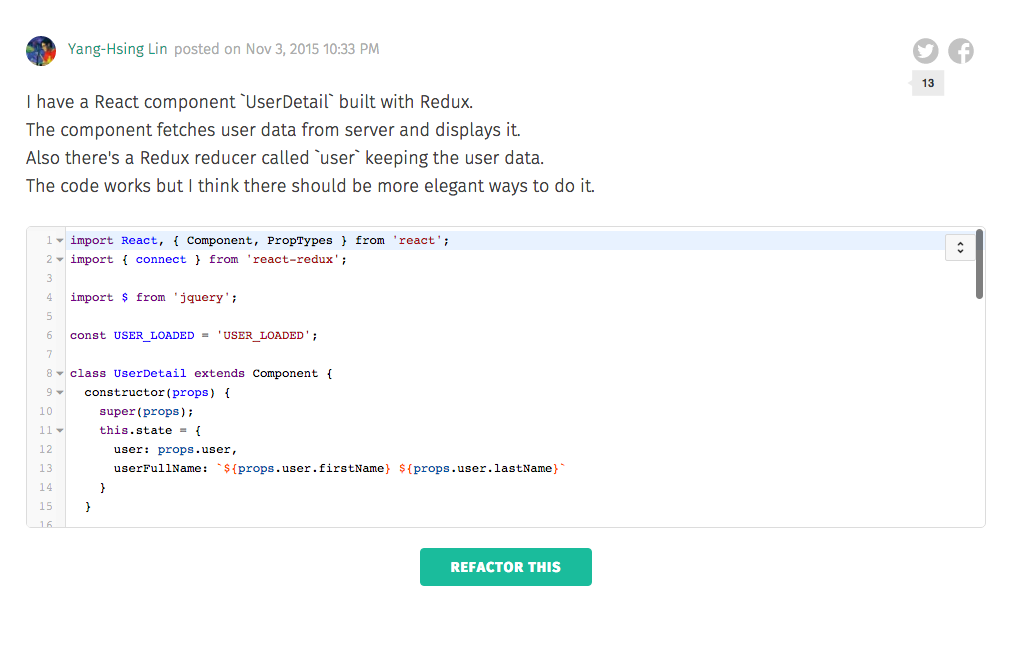Click props.user.firstName inside the template string
The image size is (1018, 650).
tap(310, 468)
